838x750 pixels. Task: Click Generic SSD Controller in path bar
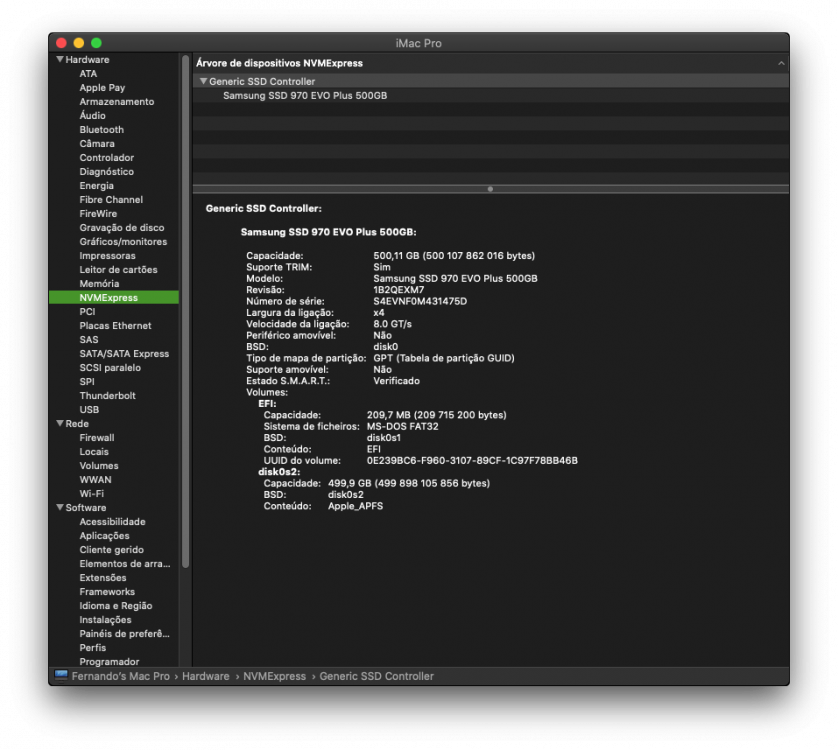[x=376, y=676]
